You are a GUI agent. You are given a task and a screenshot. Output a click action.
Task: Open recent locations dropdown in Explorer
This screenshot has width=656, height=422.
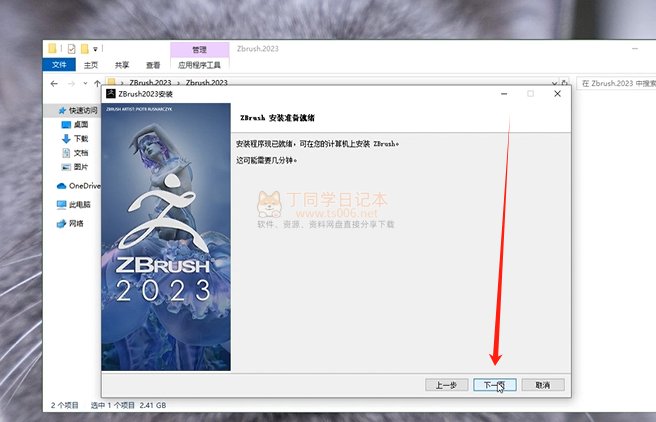85,83
